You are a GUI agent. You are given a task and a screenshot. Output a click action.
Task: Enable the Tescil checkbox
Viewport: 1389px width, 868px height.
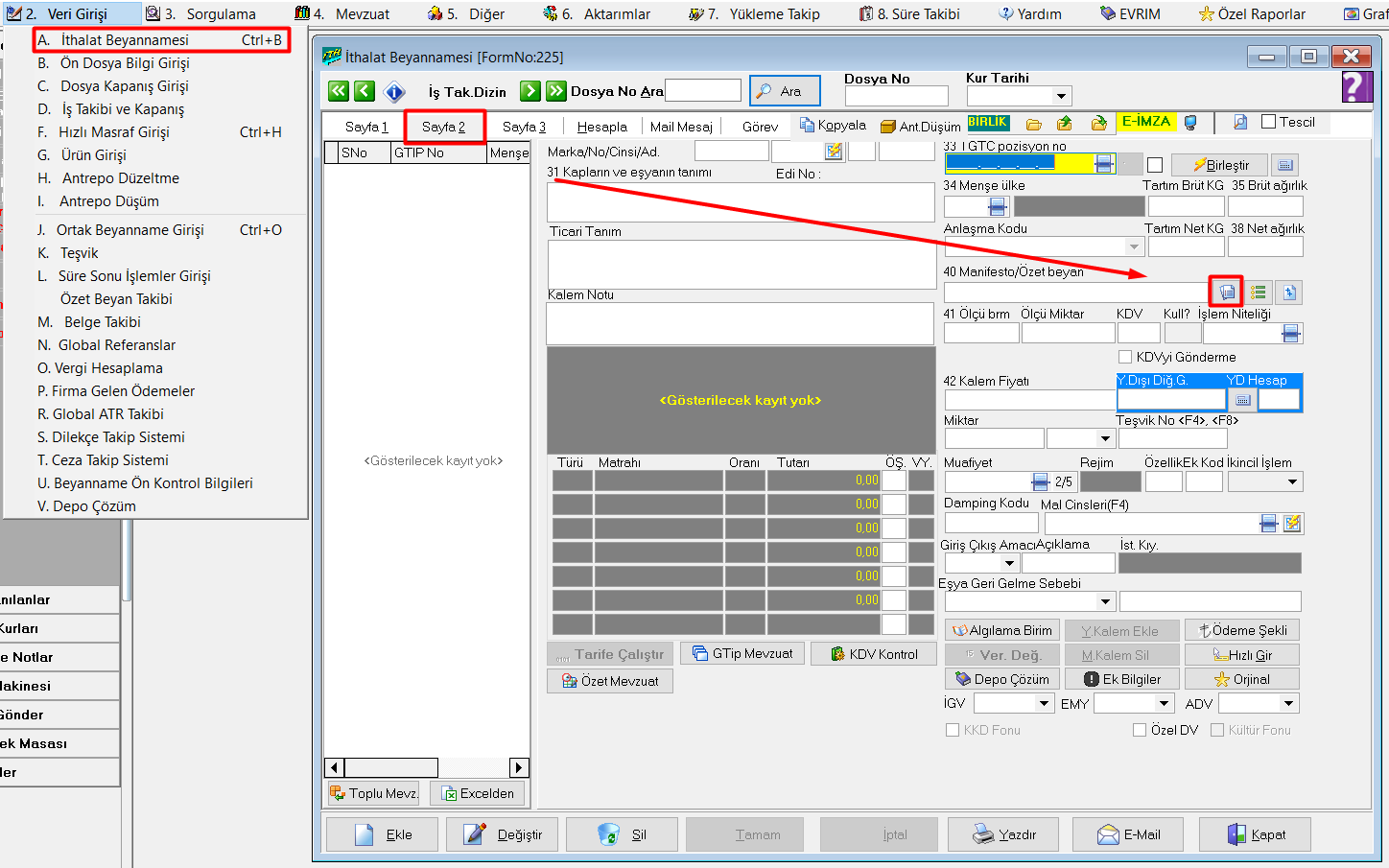pos(1269,122)
